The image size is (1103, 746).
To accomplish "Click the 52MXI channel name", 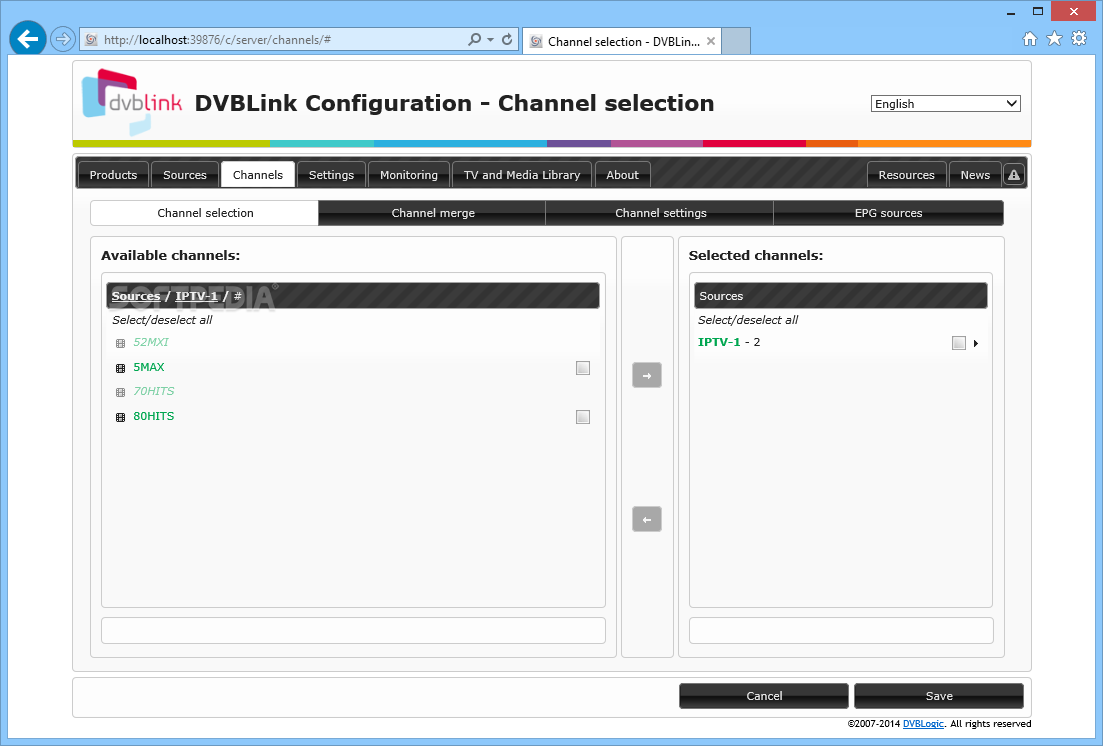I will pyautogui.click(x=151, y=342).
